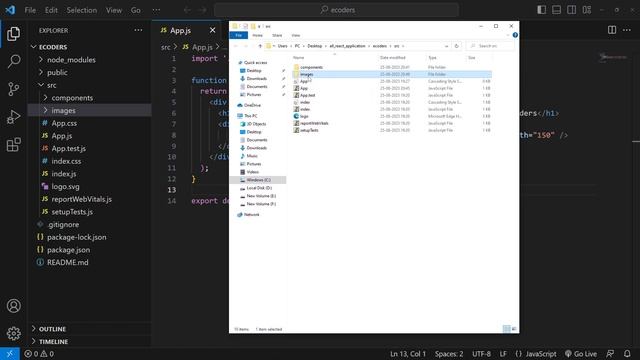
Task: Toggle the primary side bar layout icon
Action: point(541,10)
